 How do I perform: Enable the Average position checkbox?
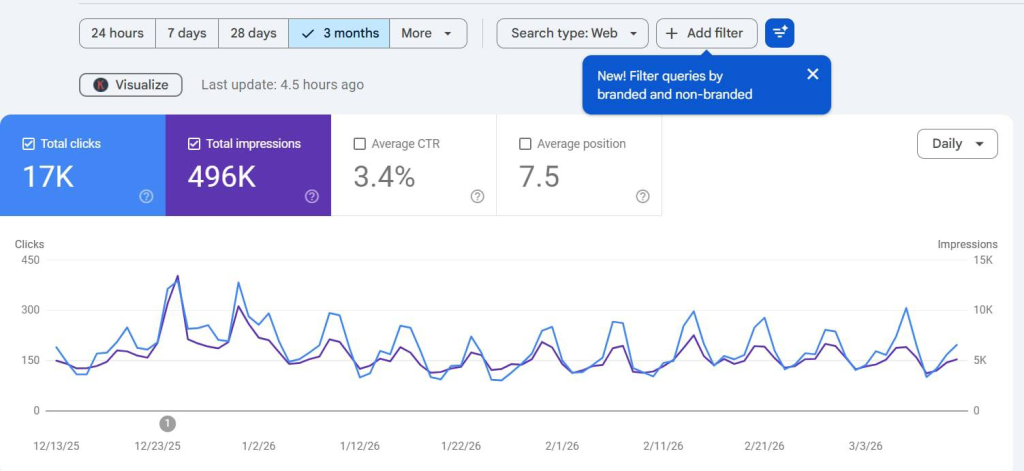525,144
